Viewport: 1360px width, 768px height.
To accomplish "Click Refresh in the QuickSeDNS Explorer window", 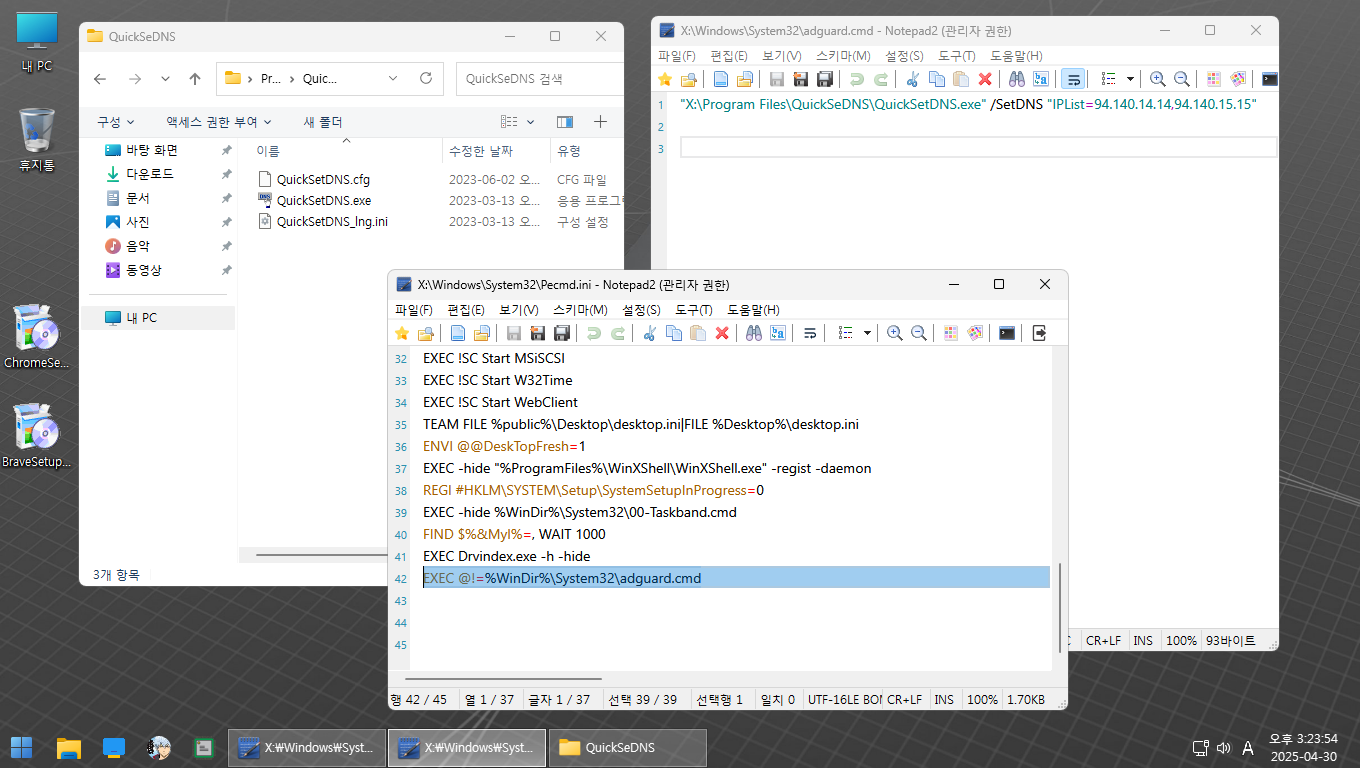I will tap(425, 78).
